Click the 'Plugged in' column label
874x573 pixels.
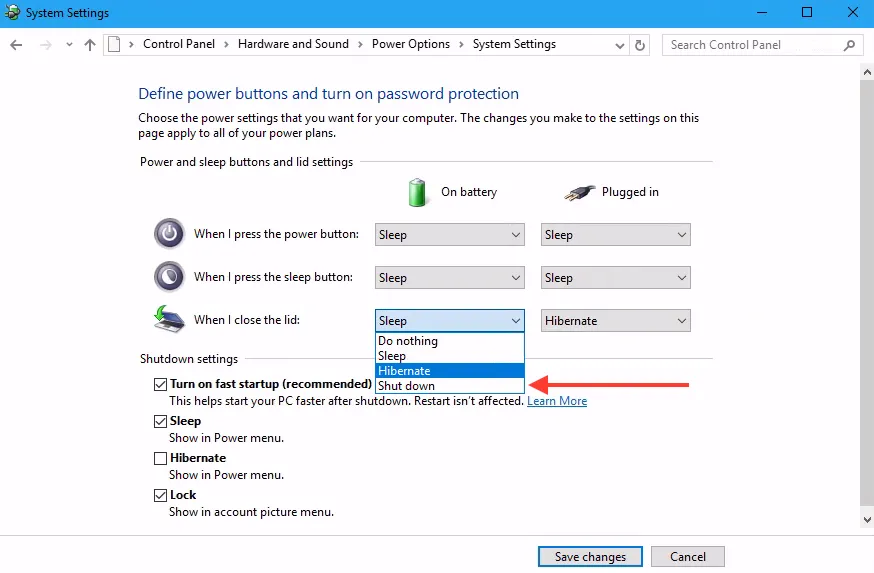pos(630,192)
